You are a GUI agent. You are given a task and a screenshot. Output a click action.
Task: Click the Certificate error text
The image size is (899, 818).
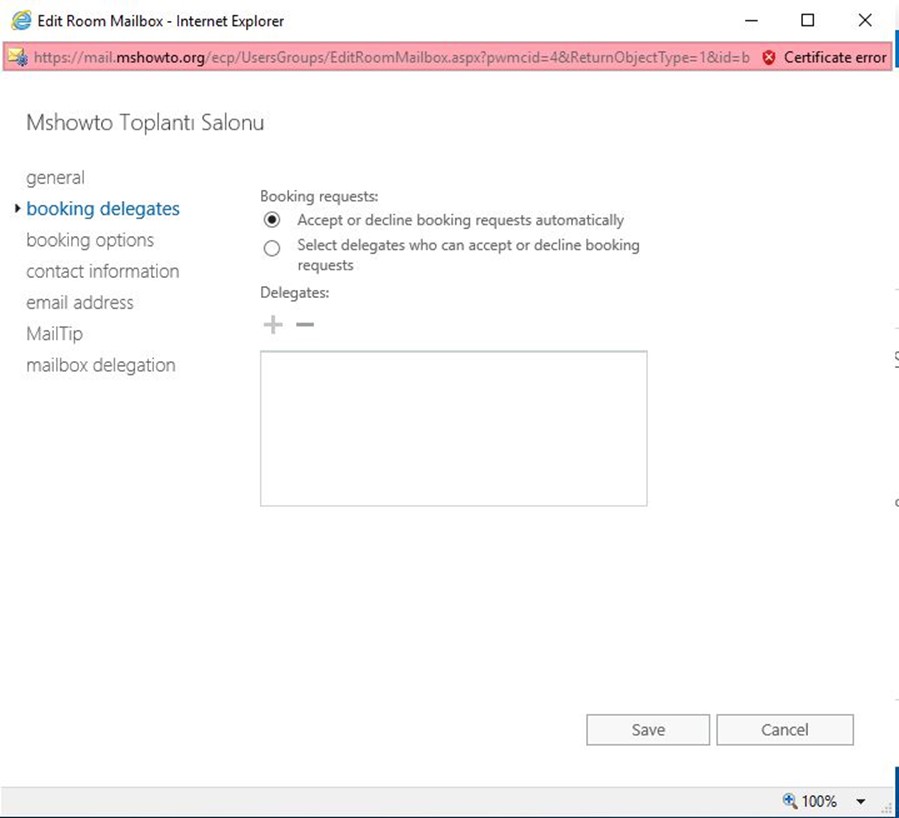(835, 57)
